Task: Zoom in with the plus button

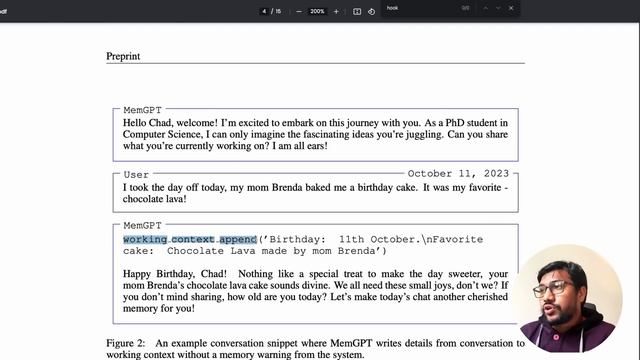Action: click(x=336, y=11)
